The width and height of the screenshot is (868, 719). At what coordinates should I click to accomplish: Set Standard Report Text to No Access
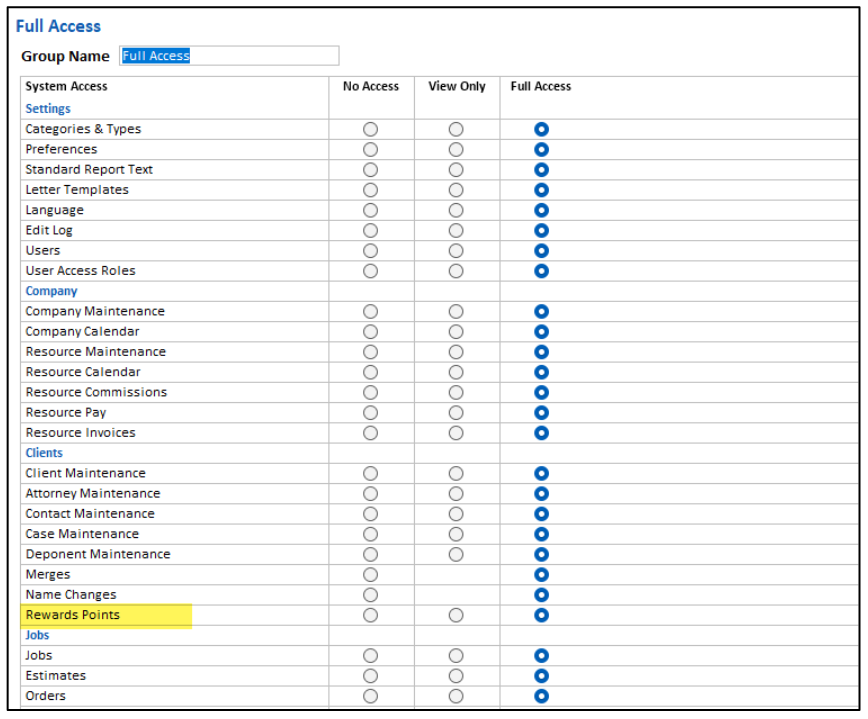[x=370, y=170]
